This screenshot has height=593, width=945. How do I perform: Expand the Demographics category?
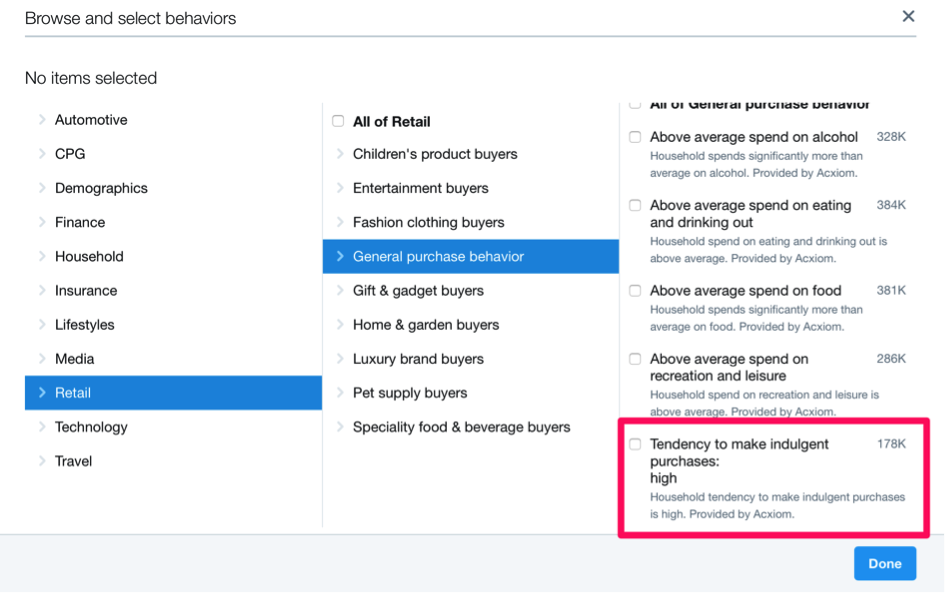100,188
